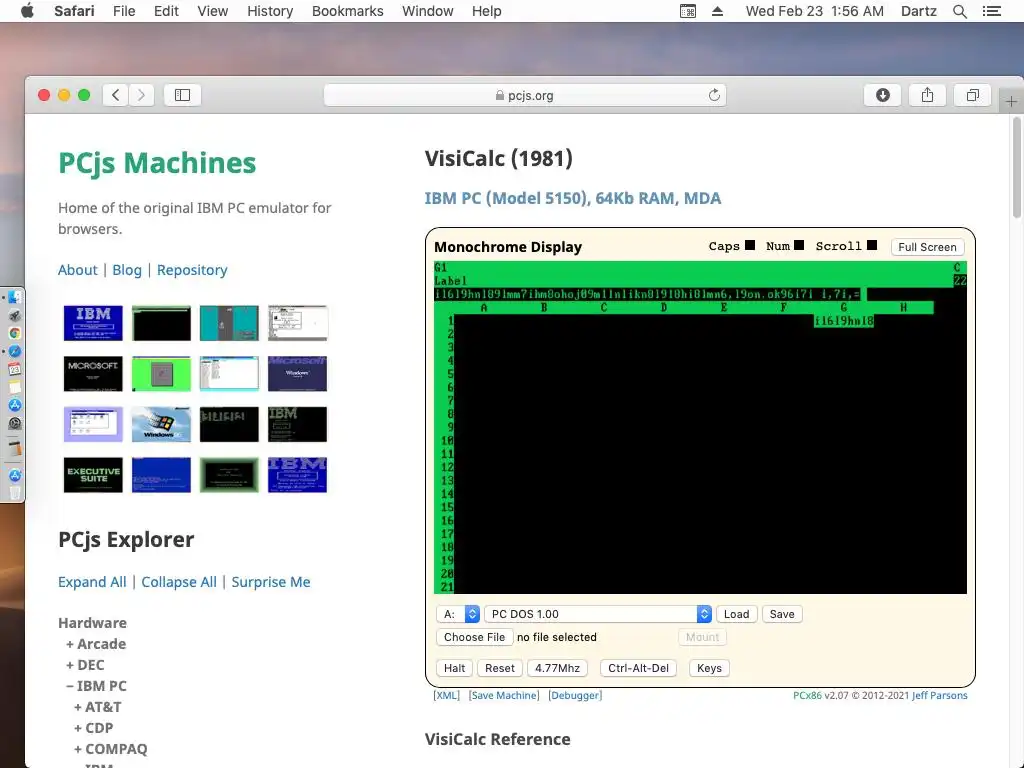Screen dimensions: 1024x768
Task: Click the Keys button
Action: coord(709,668)
